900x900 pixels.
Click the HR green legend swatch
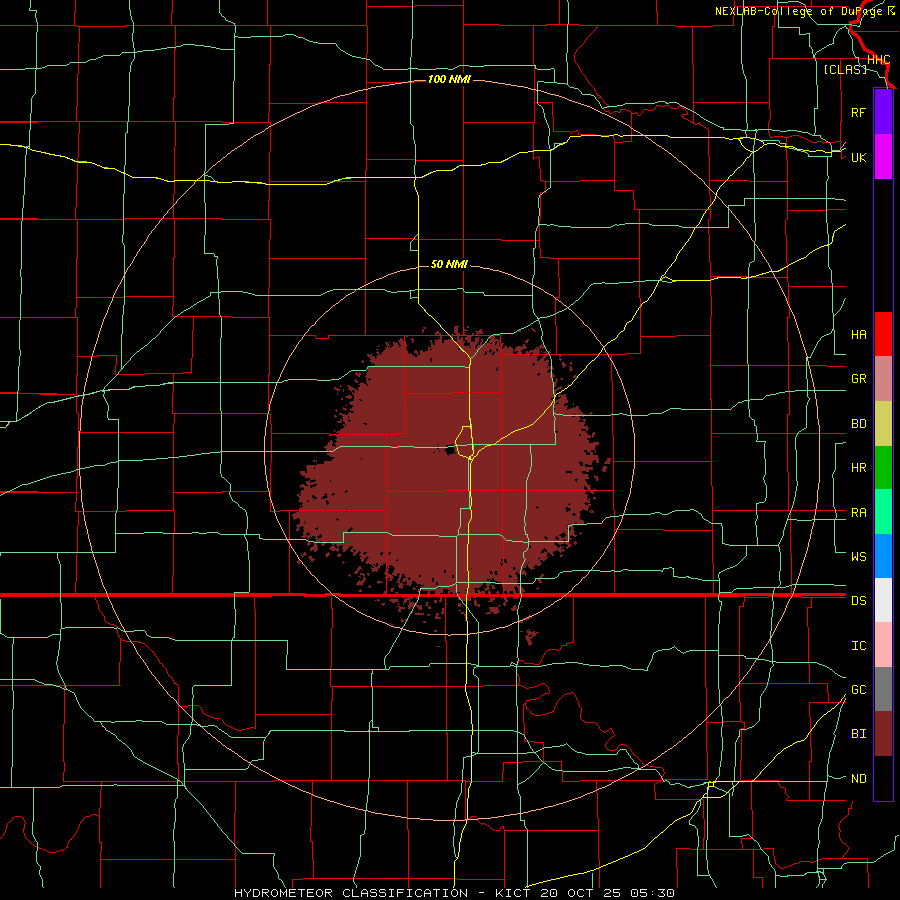point(883,467)
